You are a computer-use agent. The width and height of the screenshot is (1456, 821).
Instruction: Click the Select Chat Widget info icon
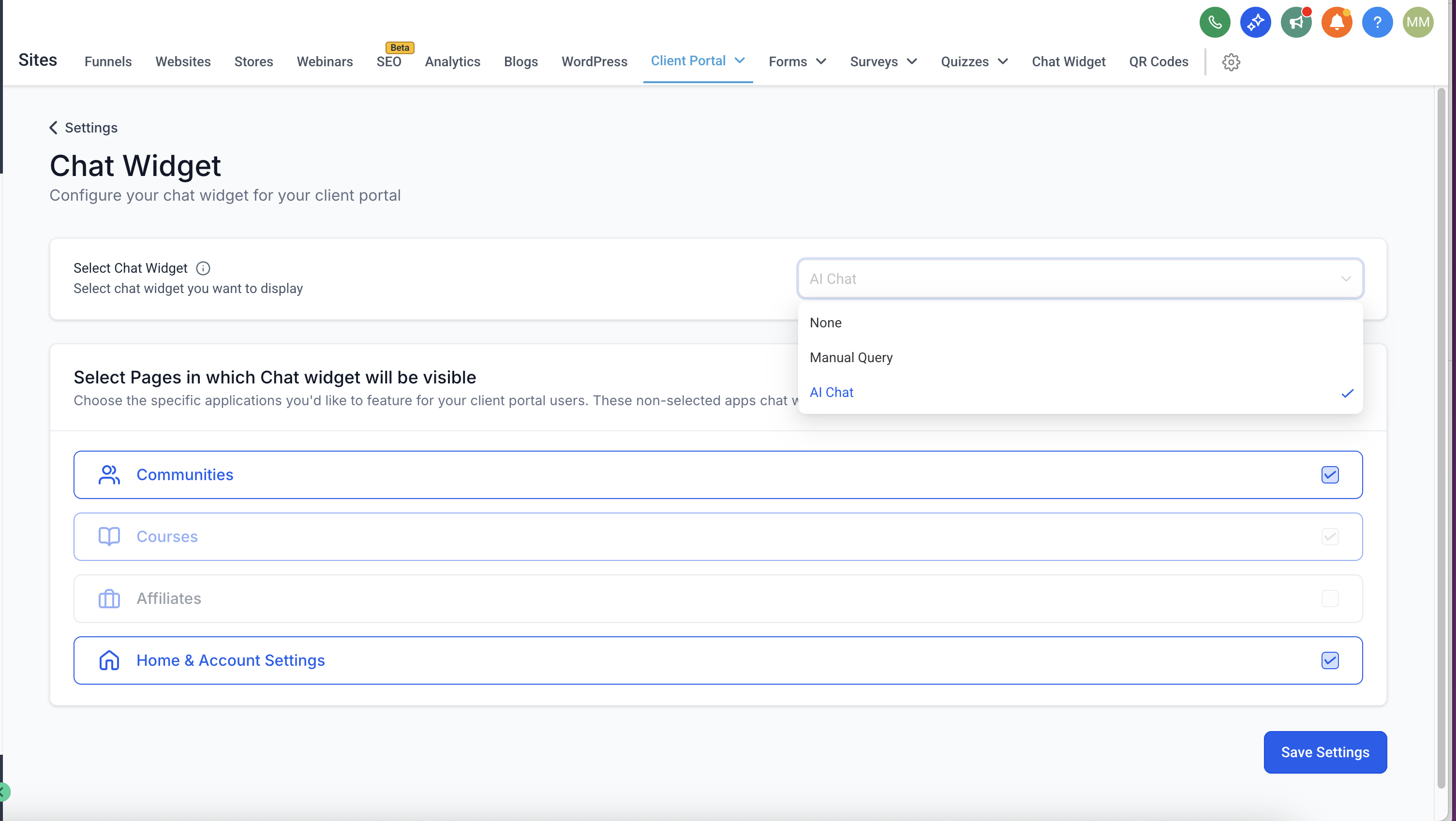pyautogui.click(x=203, y=268)
